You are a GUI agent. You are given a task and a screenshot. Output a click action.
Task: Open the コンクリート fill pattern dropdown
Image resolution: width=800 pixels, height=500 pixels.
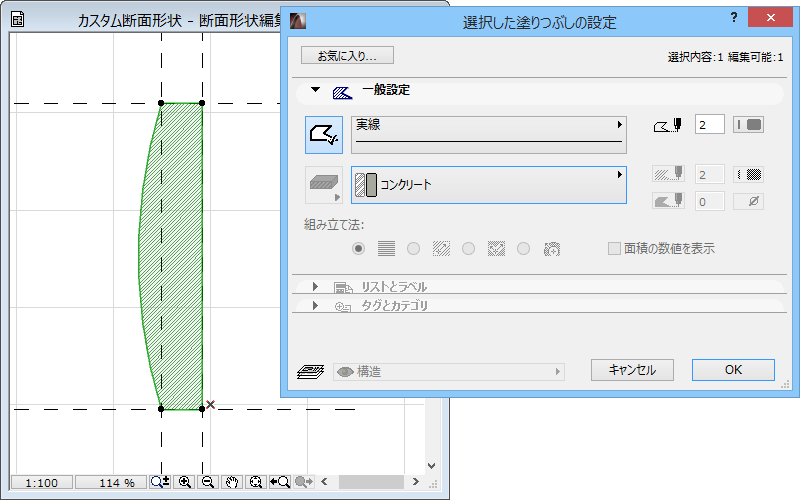(489, 185)
